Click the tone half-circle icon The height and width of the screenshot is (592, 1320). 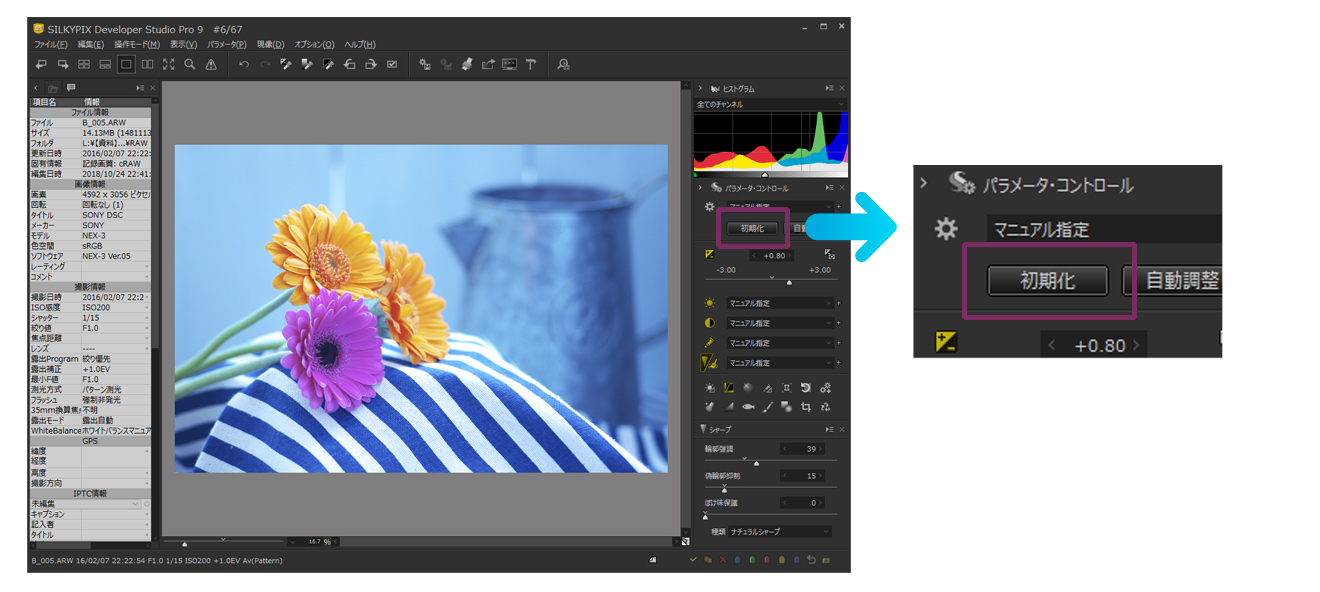[710, 323]
